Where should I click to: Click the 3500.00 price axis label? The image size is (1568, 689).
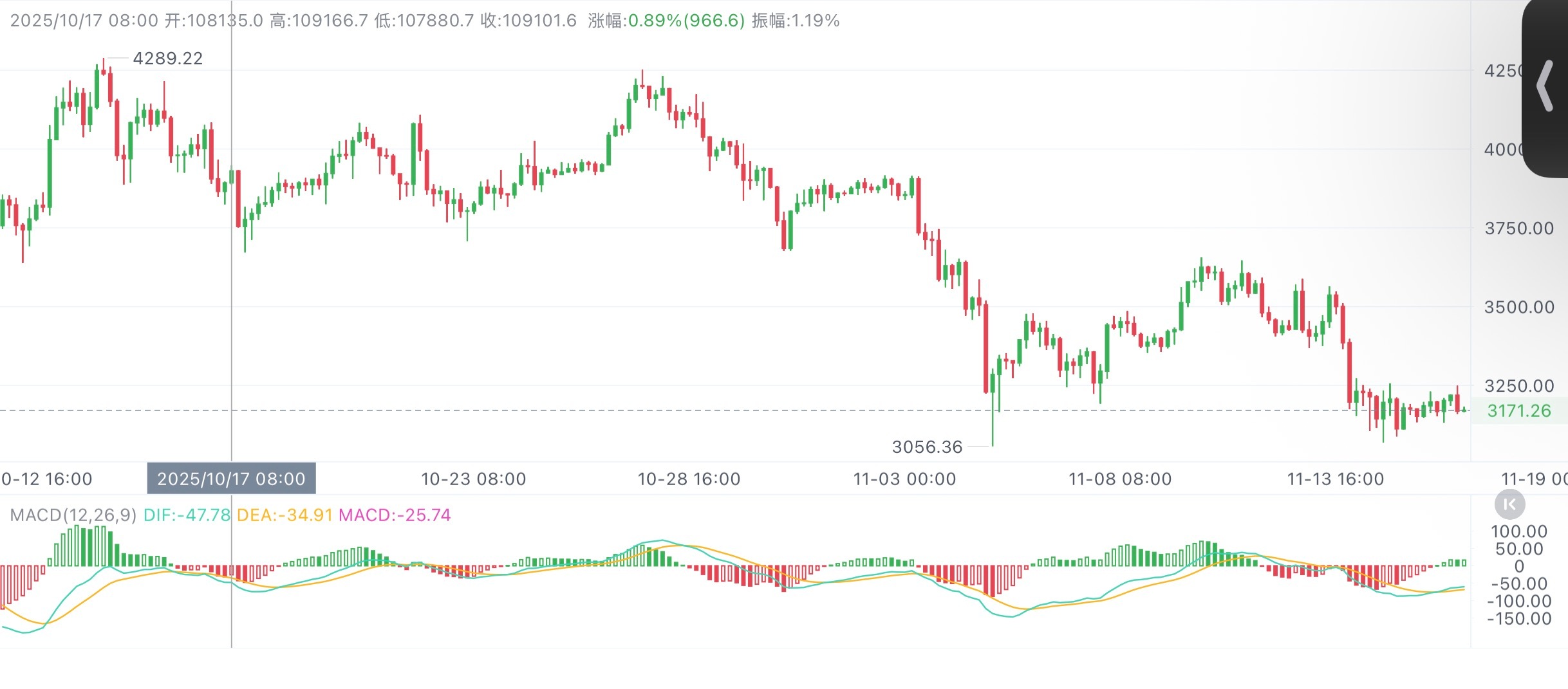pos(1522,307)
